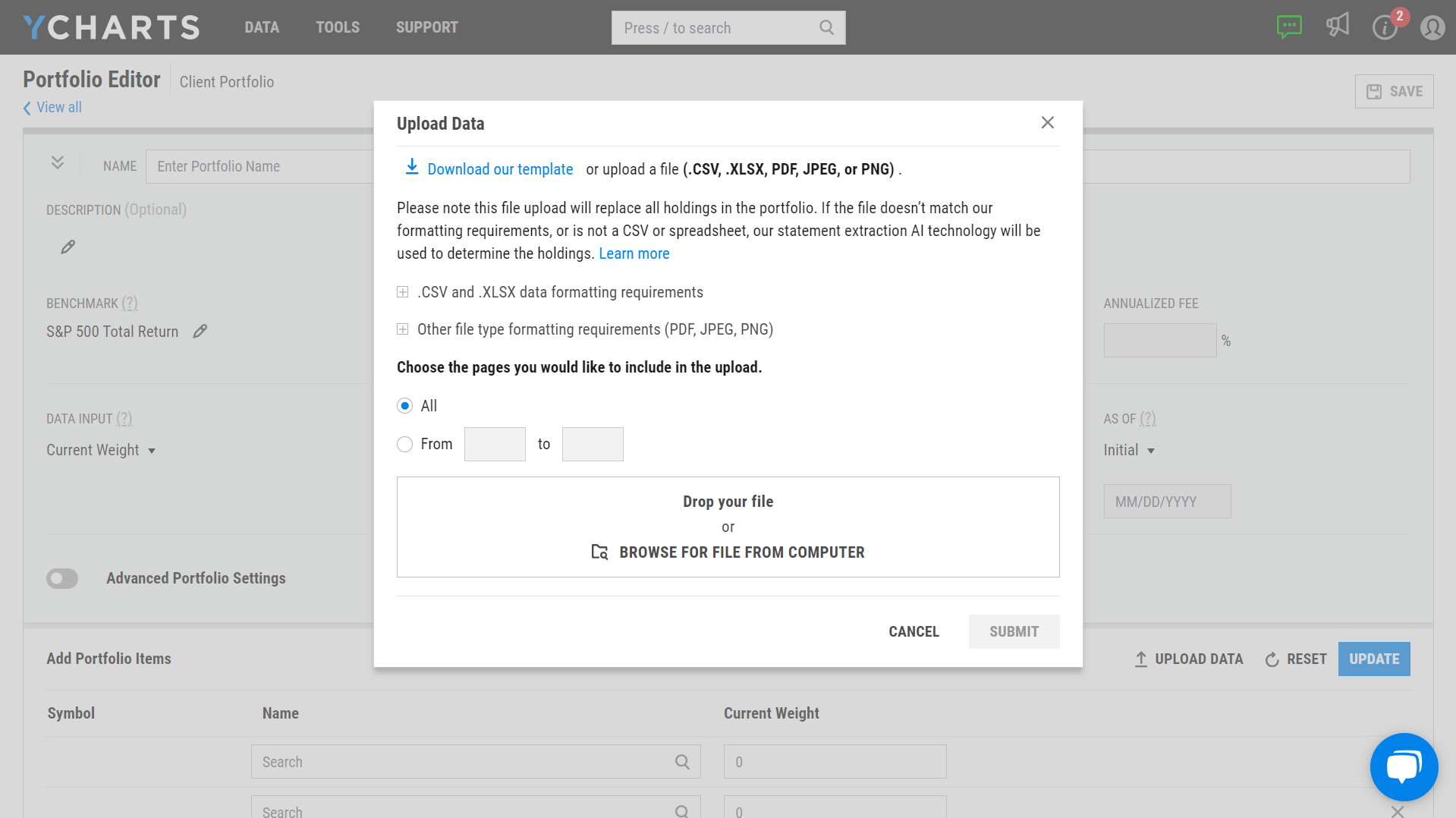Select the All pages radio button

405,406
